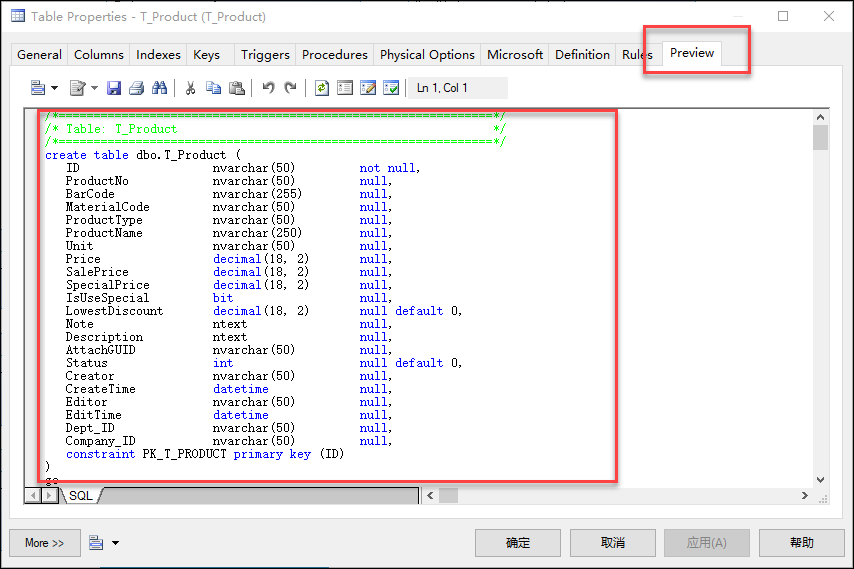Click the checkmark list toolbar icon
854x569 pixels.
point(391,88)
